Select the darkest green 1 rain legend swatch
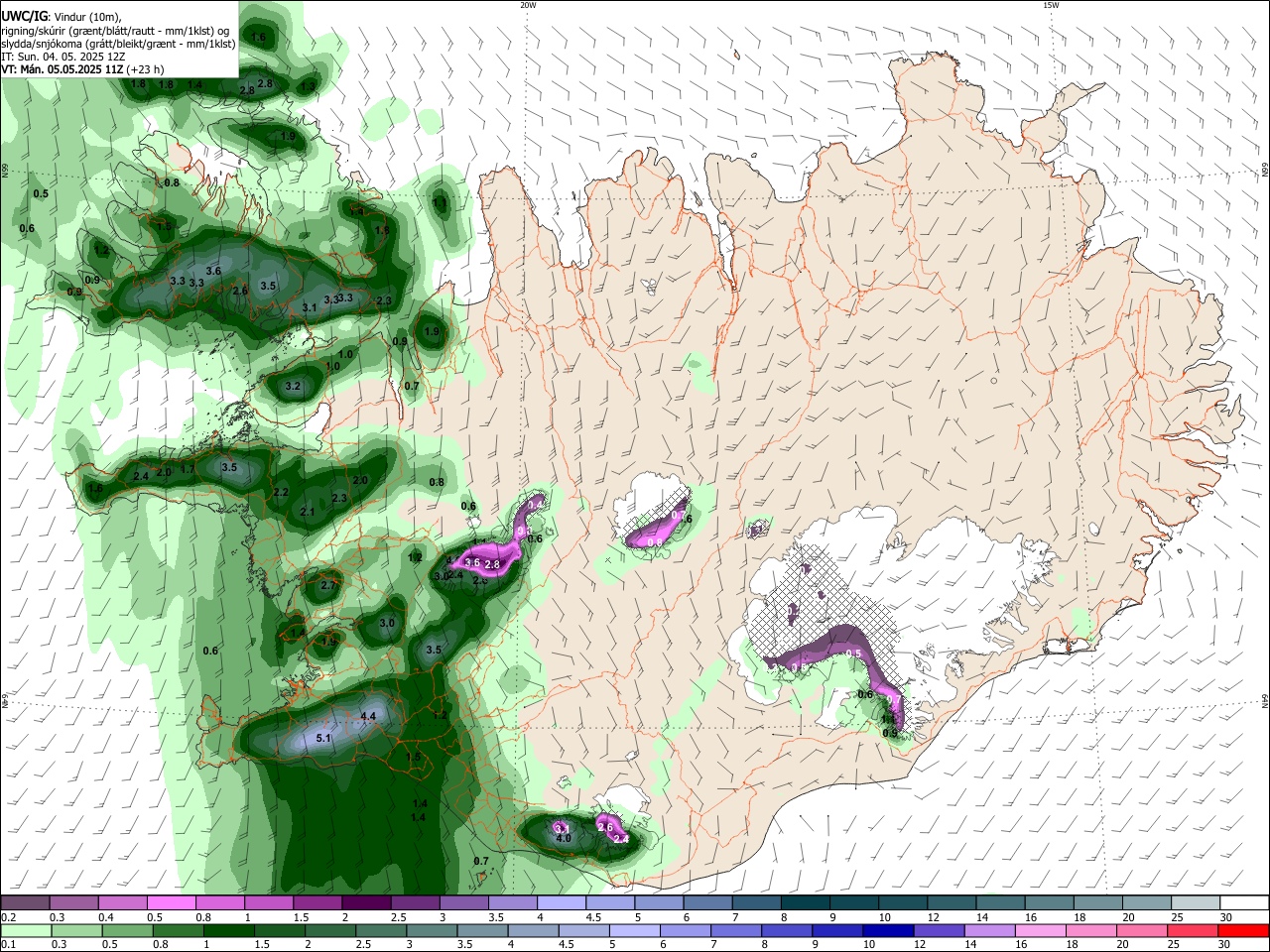Screen dimensions: 1270x952 coord(228,930)
